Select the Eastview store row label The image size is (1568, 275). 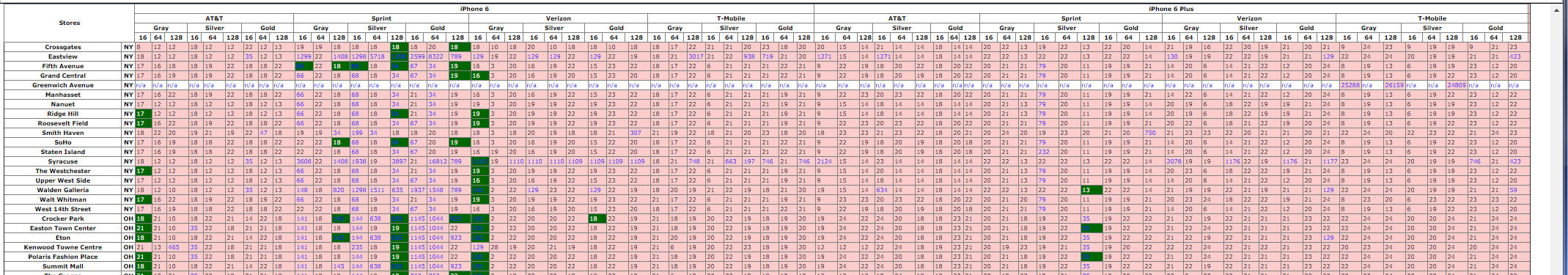[63, 56]
